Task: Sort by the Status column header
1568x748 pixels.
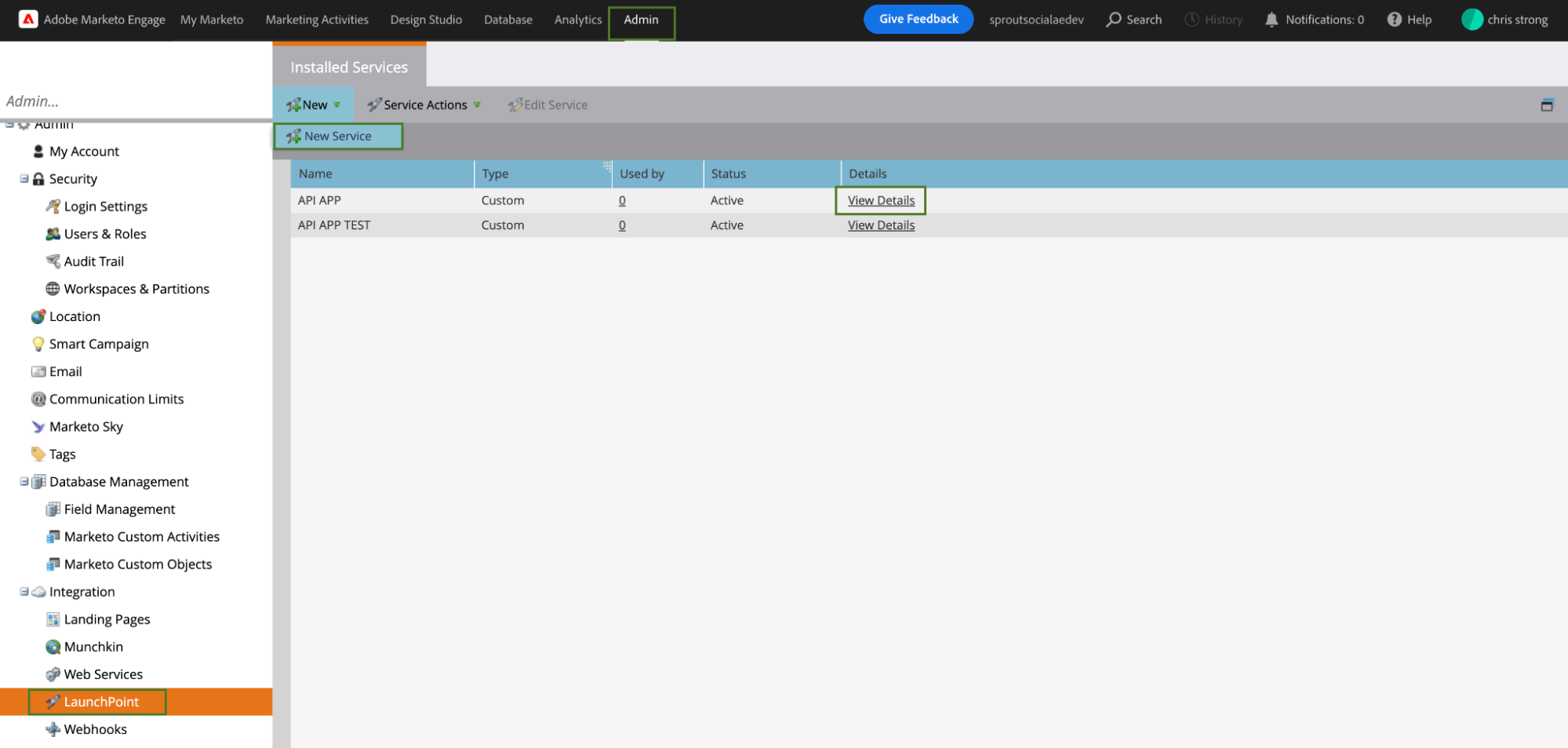Action: [x=772, y=174]
